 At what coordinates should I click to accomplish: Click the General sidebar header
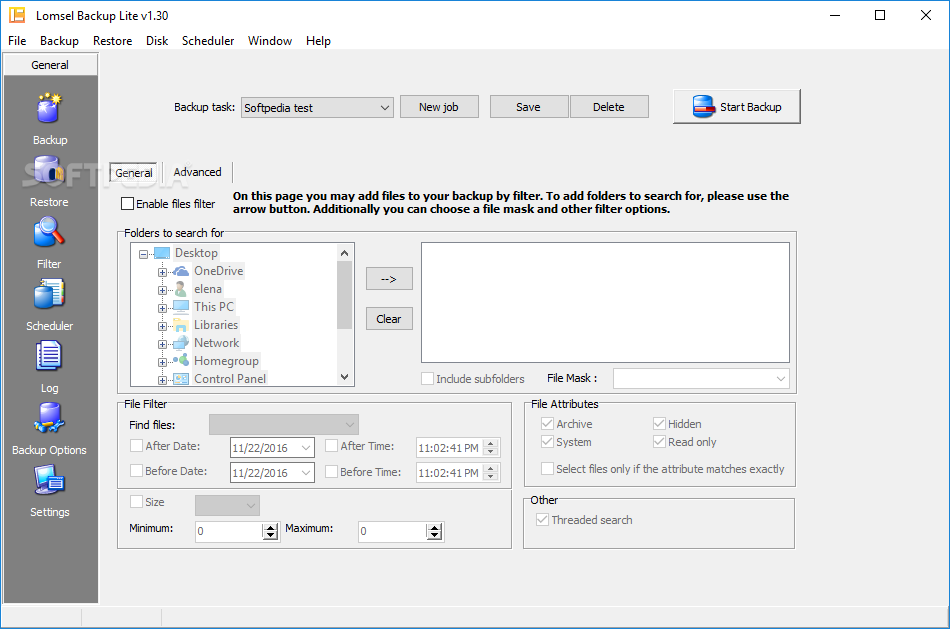point(50,65)
